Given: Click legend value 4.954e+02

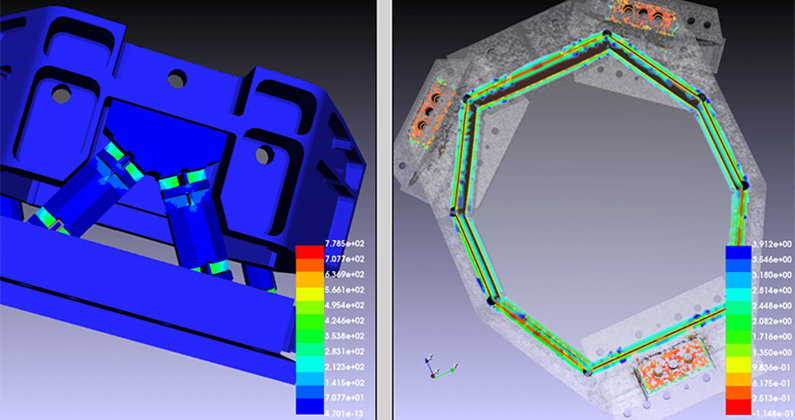Looking at the screenshot, I should 345,305.
